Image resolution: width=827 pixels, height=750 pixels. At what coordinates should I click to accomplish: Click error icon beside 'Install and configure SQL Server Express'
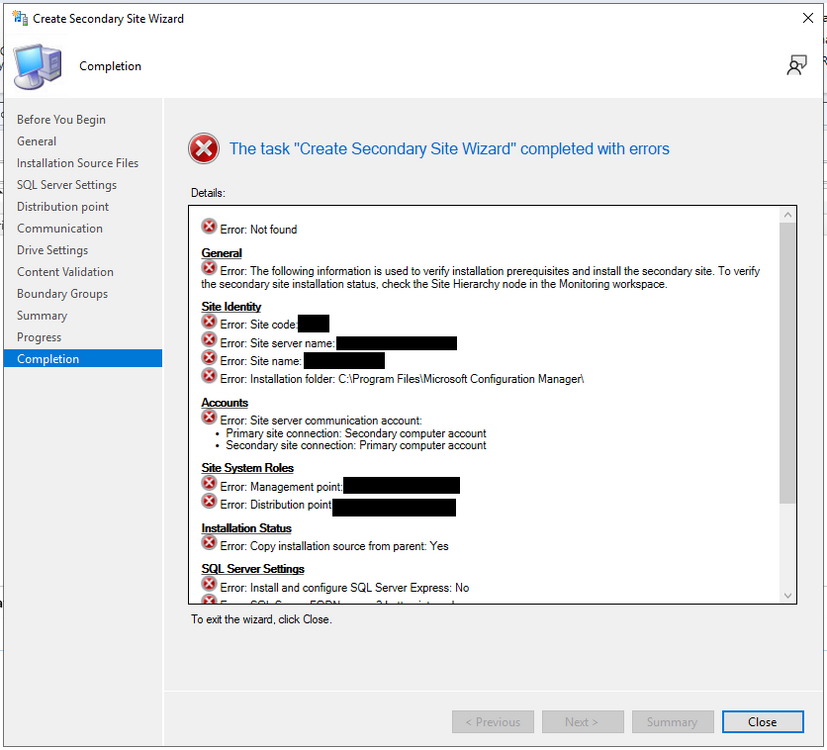click(209, 585)
